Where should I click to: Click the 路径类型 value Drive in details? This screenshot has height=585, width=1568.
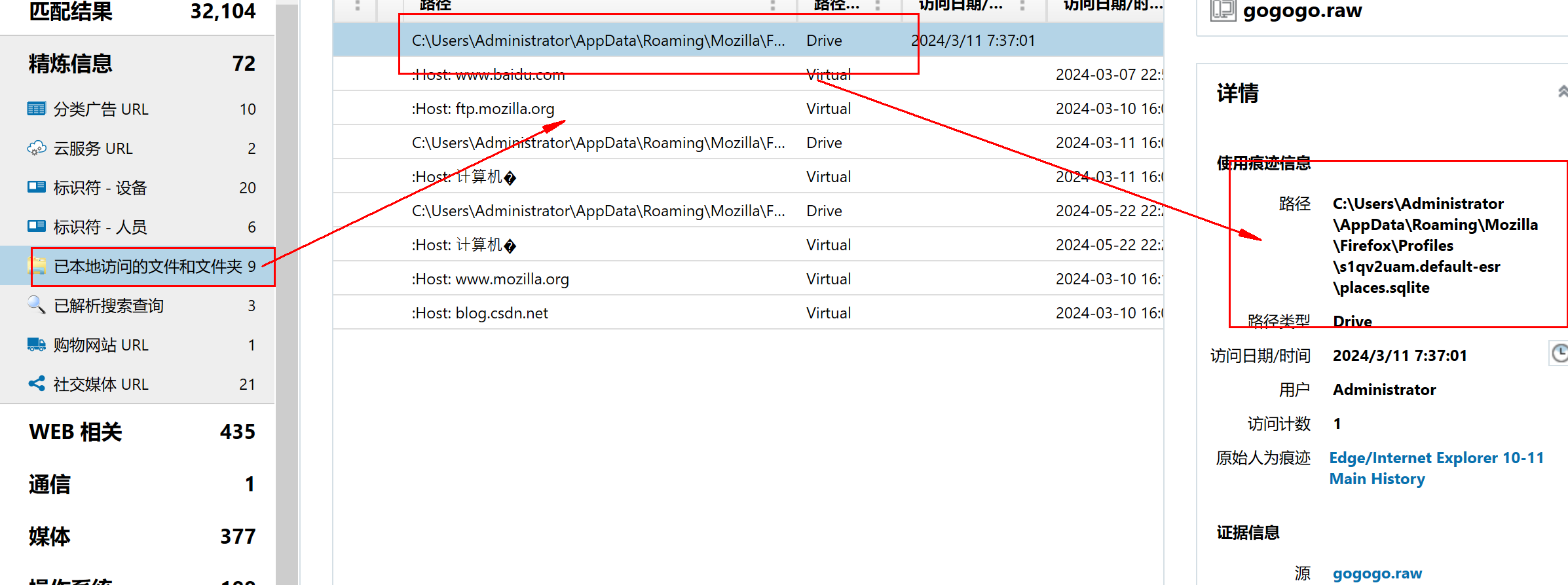[1353, 321]
